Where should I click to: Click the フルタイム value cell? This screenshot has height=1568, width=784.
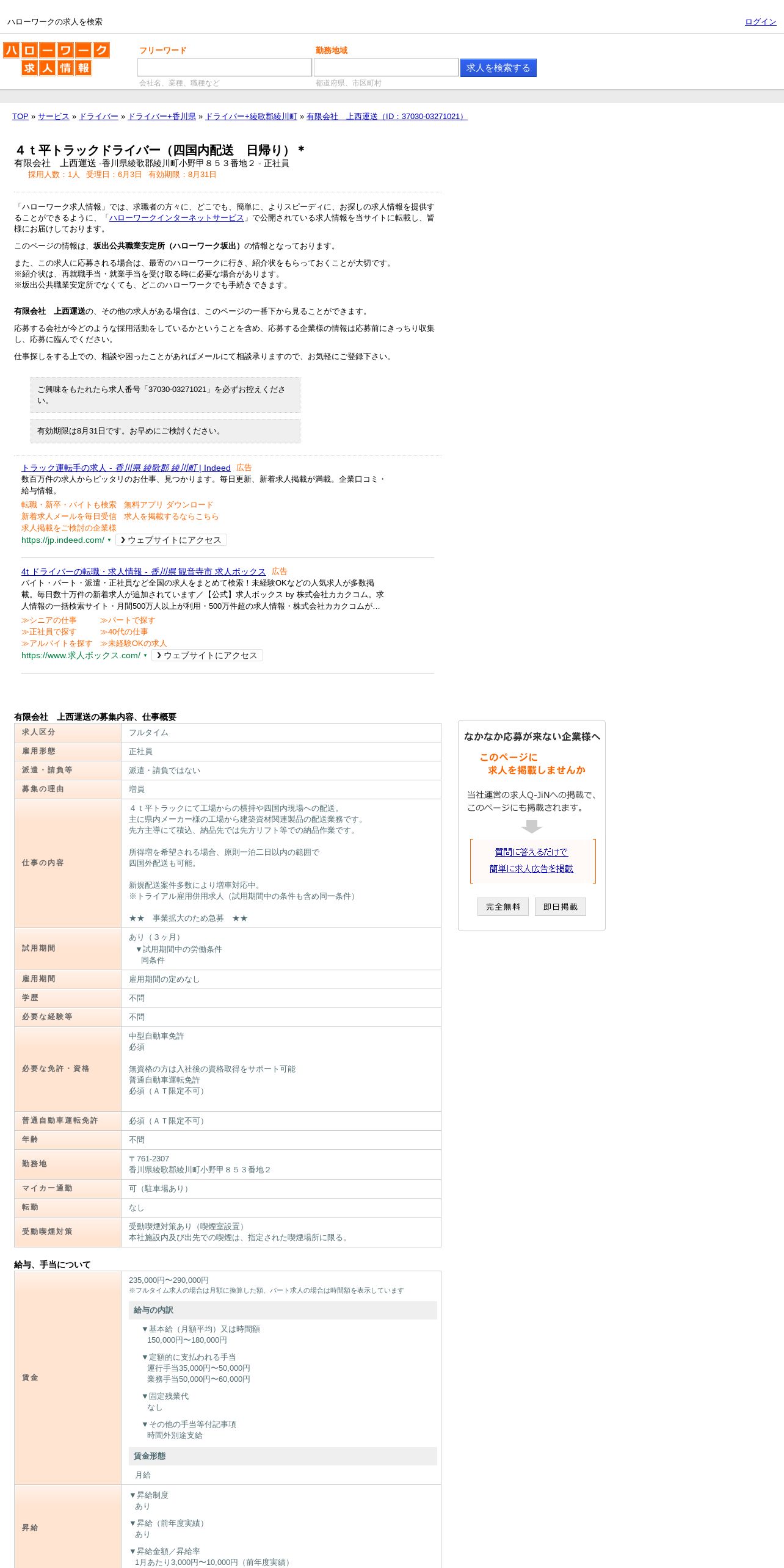click(x=281, y=733)
